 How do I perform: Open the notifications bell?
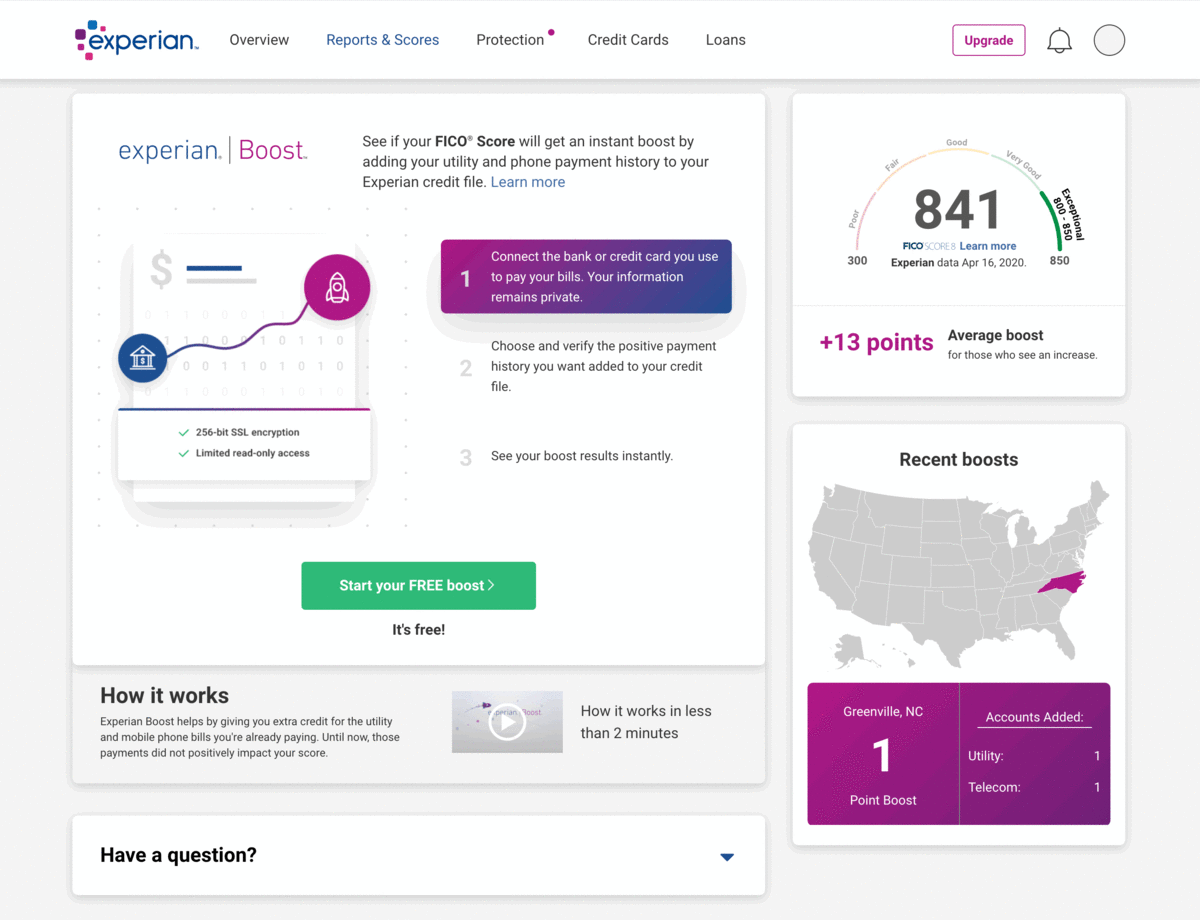1059,41
